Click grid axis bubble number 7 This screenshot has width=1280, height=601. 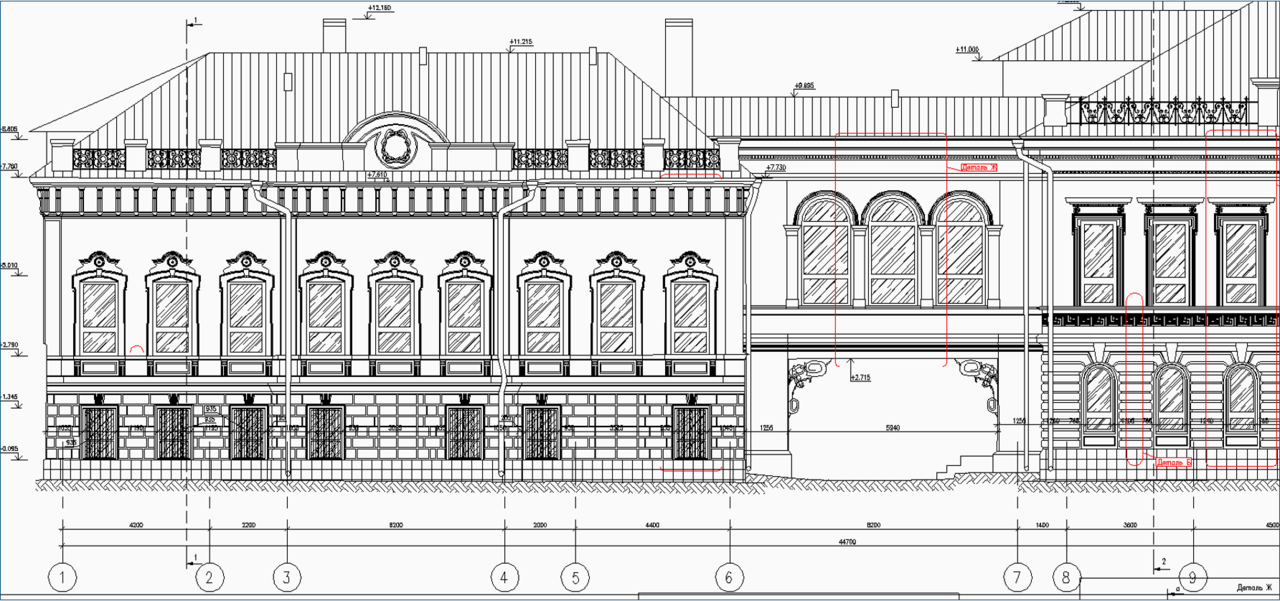(x=1017, y=577)
